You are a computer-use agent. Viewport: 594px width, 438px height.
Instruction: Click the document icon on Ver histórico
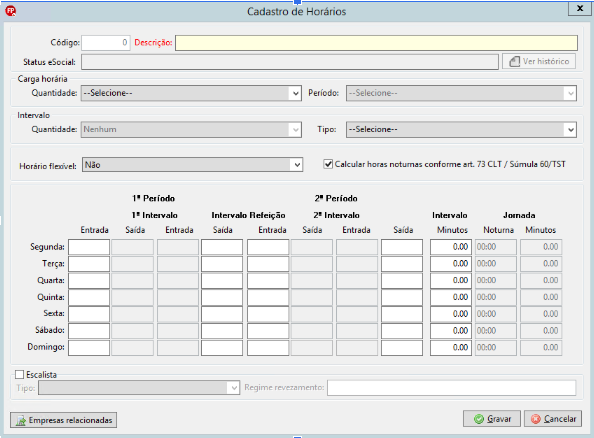[x=514, y=61]
